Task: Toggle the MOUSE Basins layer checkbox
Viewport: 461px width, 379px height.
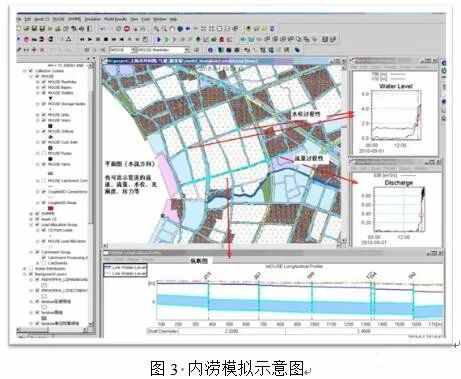Action: click(44, 87)
